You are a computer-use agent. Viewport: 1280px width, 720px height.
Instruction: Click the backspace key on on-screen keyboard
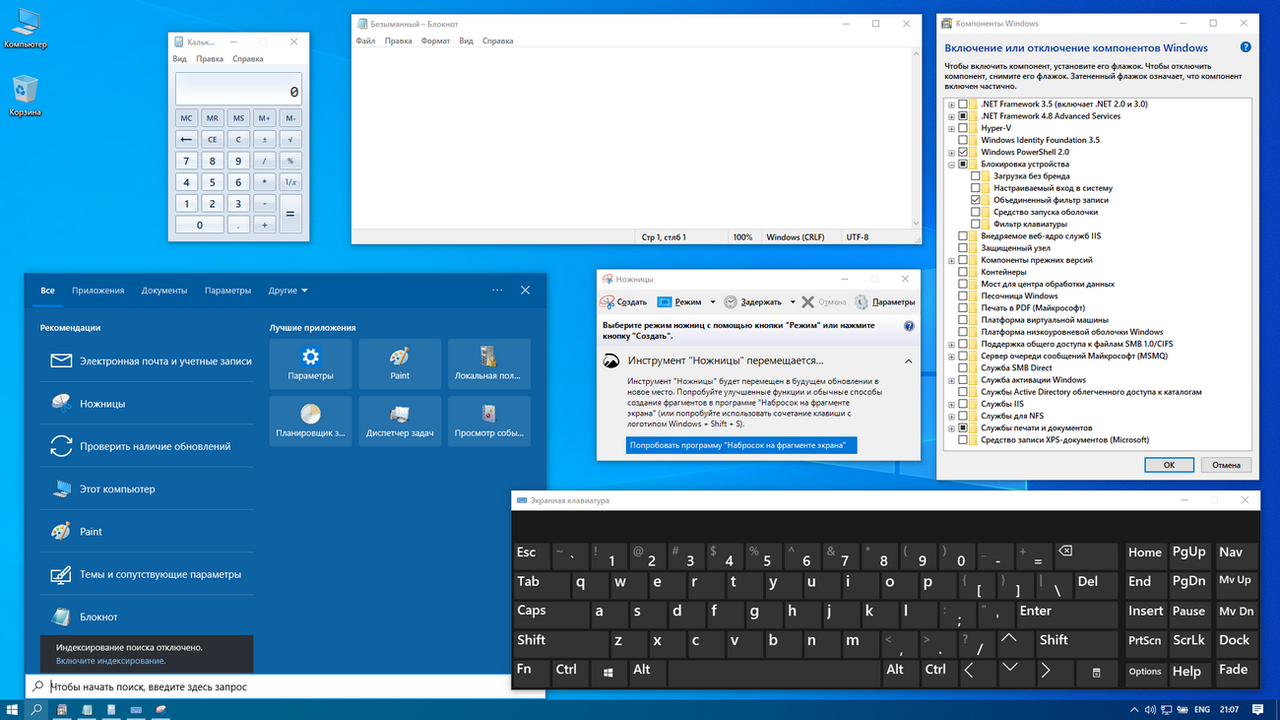click(1086, 555)
